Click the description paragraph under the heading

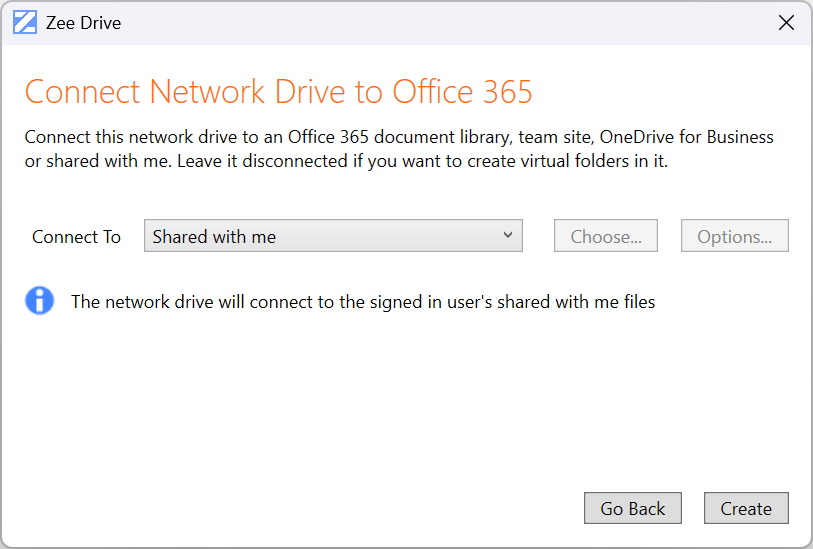[x=398, y=149]
